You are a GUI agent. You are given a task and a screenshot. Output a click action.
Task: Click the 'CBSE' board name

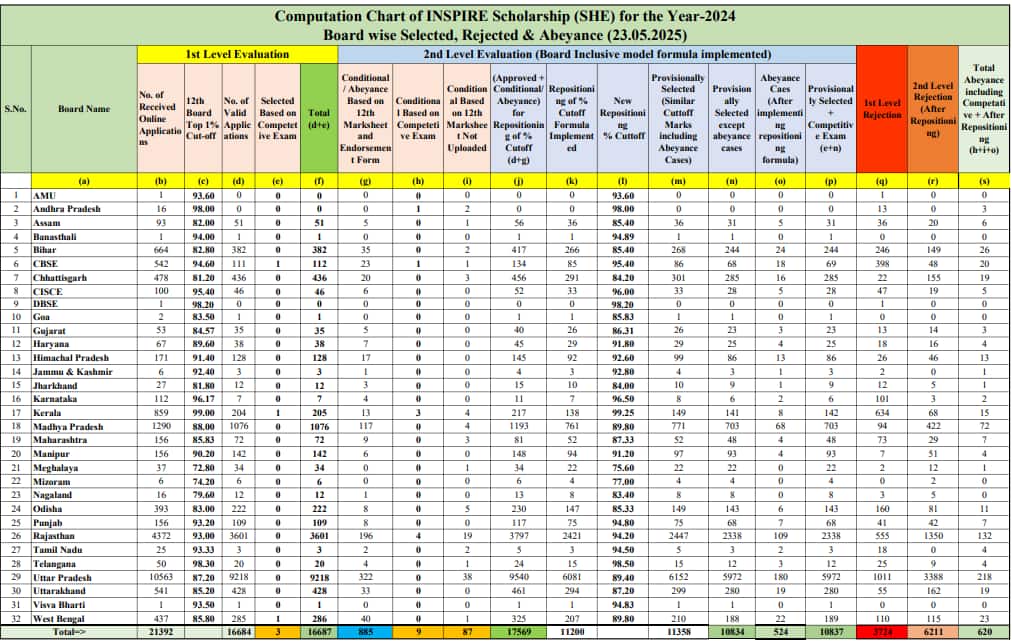tap(46, 264)
